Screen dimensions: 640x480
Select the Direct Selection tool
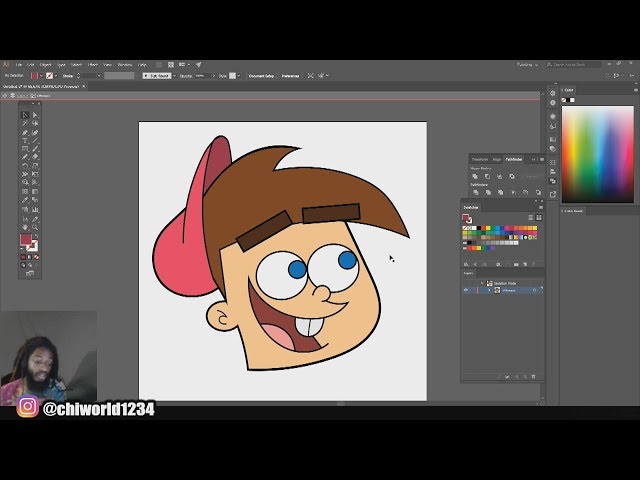35,115
